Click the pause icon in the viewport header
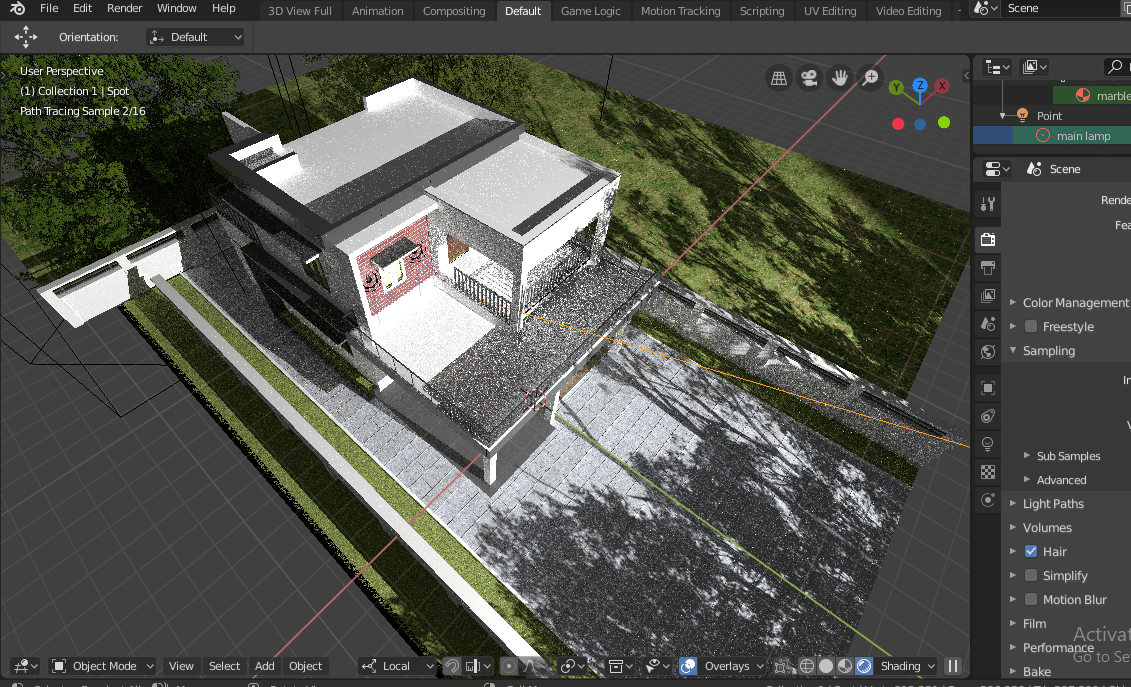1131x687 pixels. pos(953,666)
